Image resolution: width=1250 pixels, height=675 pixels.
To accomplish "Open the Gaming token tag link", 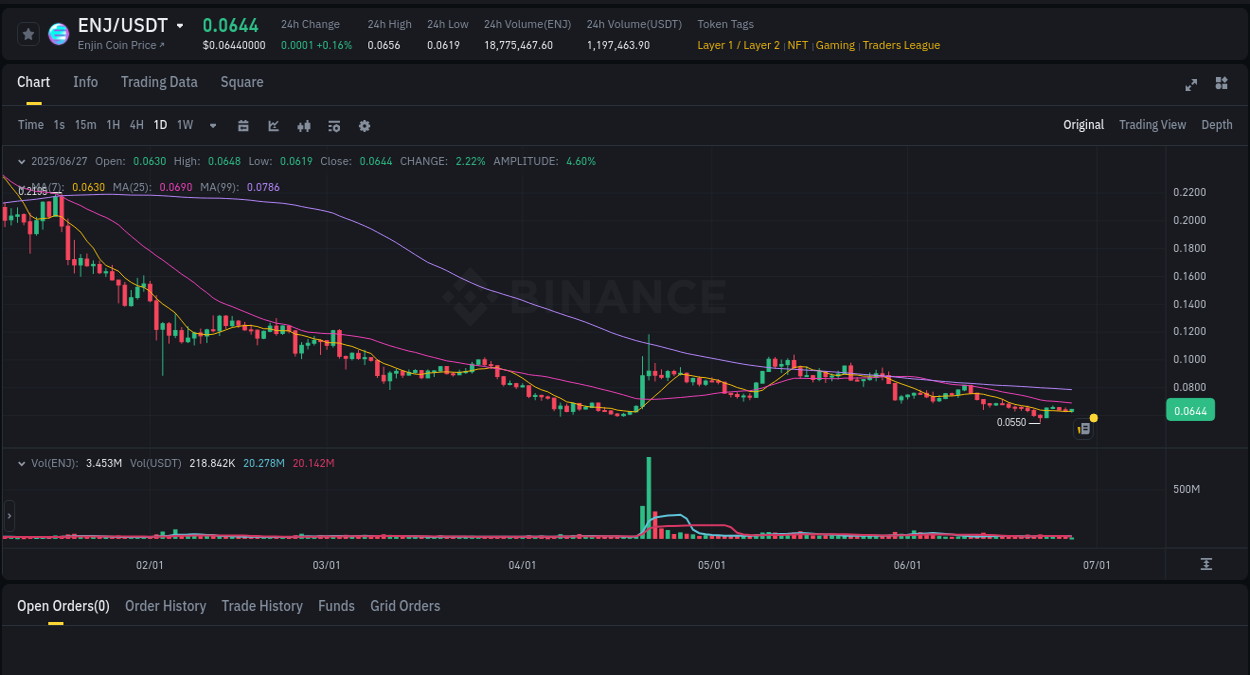I will click(835, 45).
